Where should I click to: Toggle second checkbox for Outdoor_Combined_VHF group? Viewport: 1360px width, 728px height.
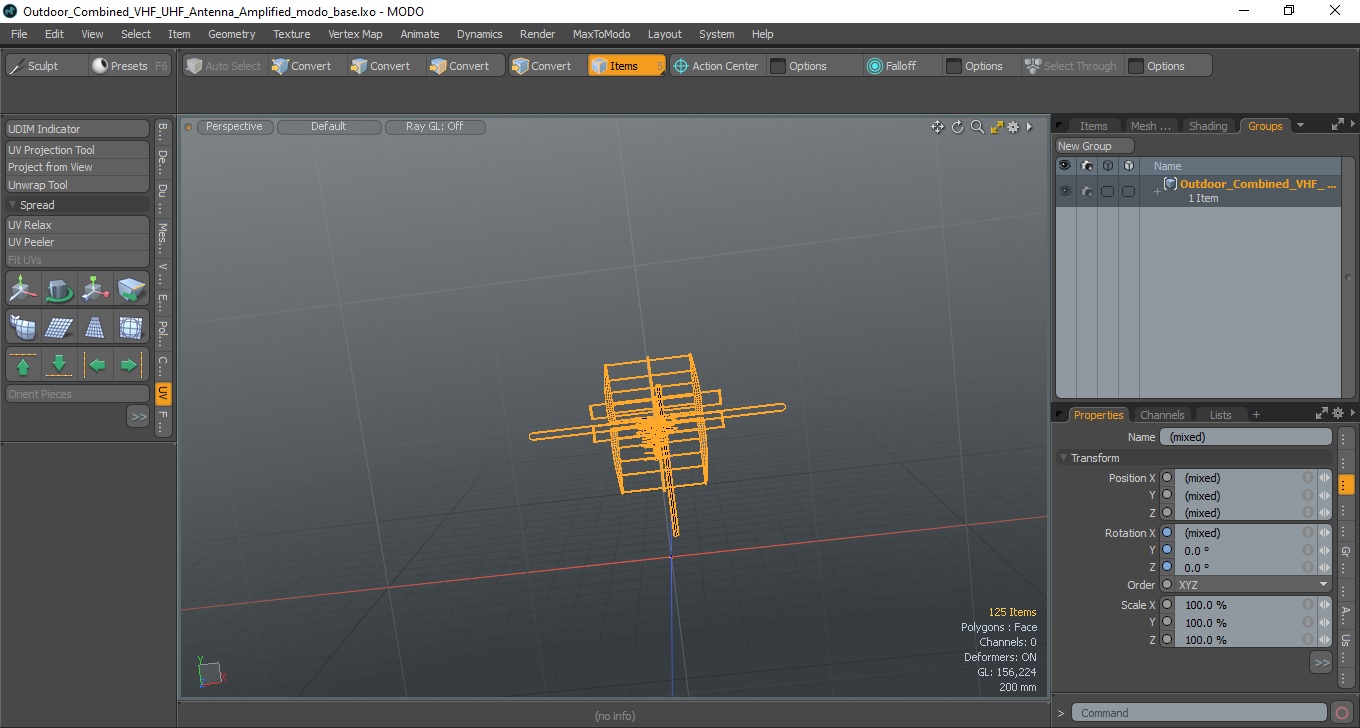1128,191
